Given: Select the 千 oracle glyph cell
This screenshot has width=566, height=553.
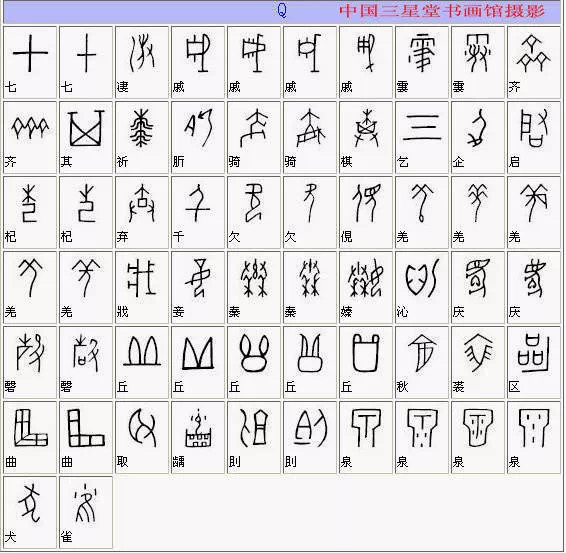Looking at the screenshot, I should (x=198, y=213).
